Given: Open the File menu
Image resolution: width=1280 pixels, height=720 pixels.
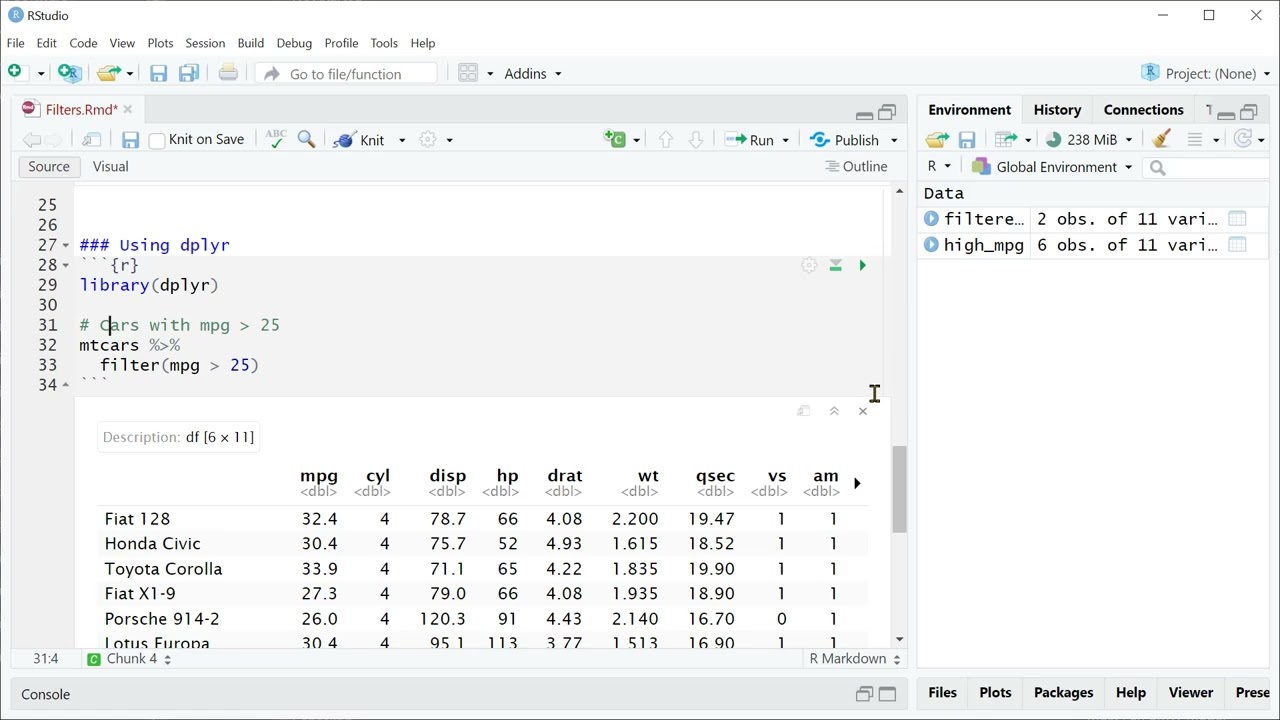Looking at the screenshot, I should coord(16,43).
